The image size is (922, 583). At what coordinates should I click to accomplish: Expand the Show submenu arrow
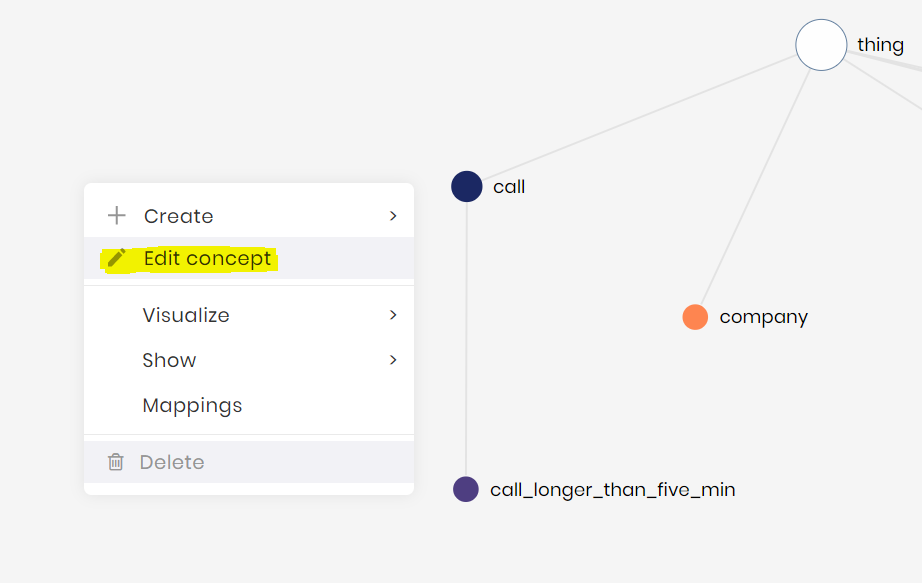point(393,360)
